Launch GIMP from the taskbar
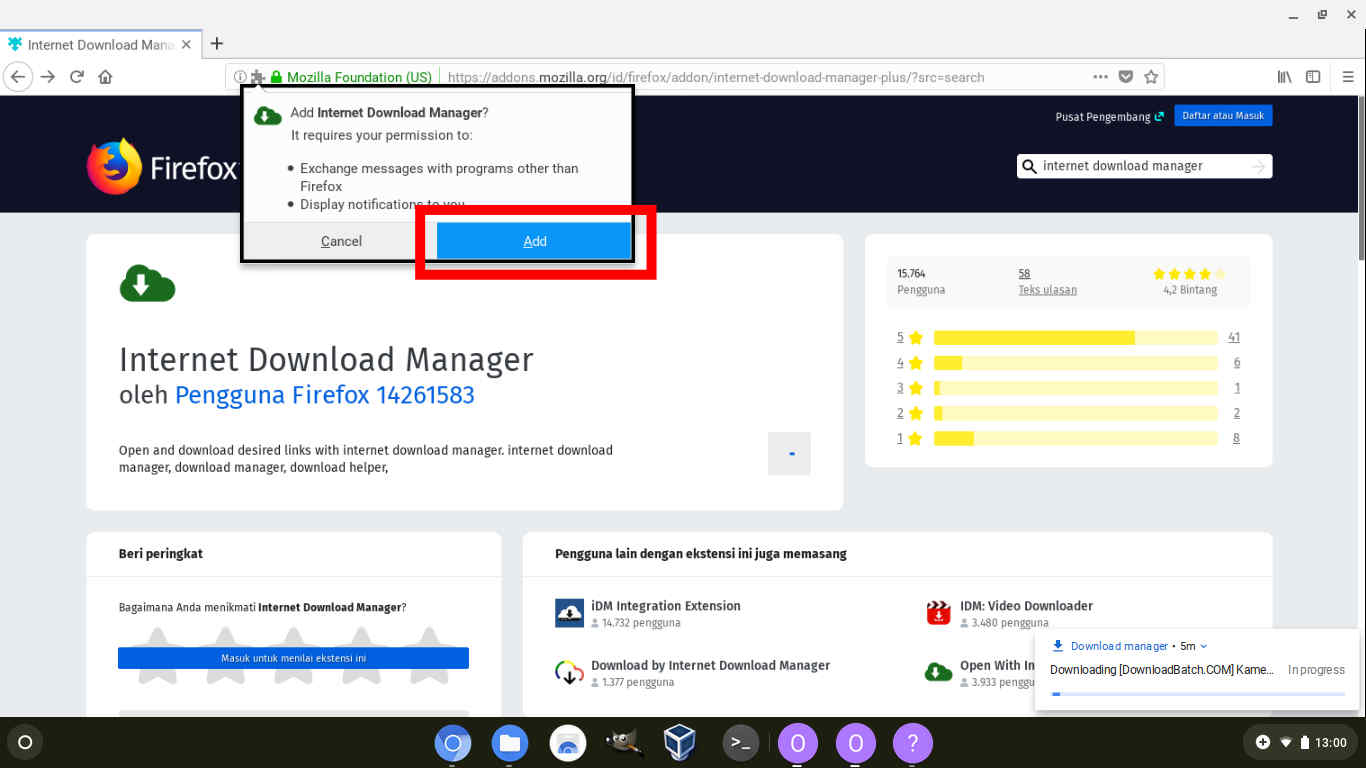 pyautogui.click(x=624, y=743)
